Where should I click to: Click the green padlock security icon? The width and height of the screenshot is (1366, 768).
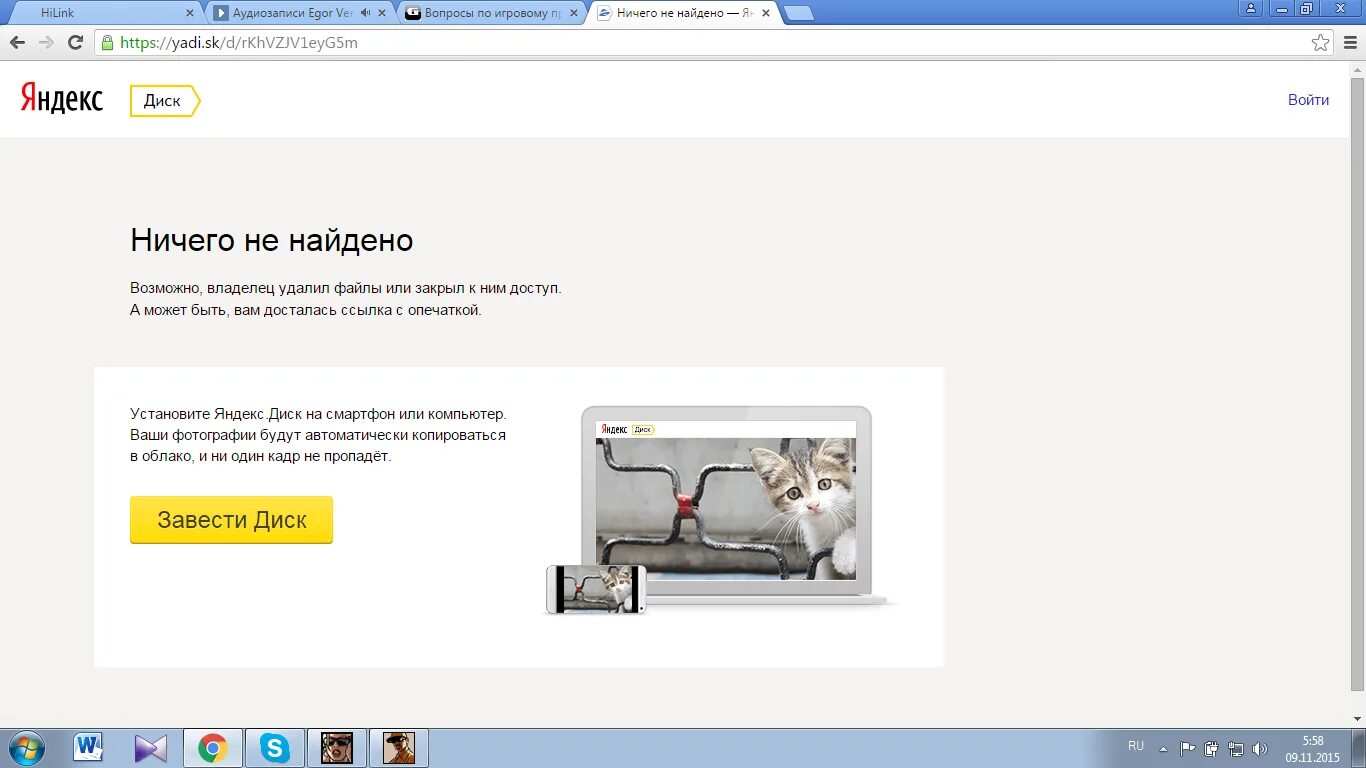tap(107, 42)
